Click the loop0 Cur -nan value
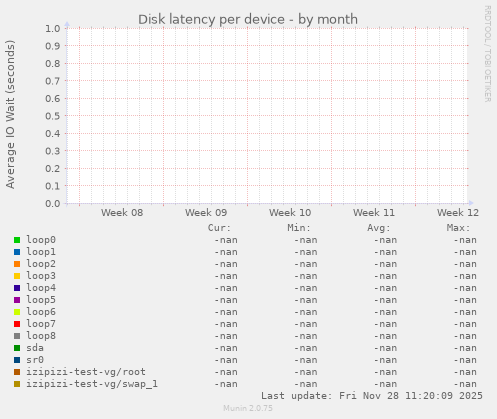 (226, 240)
